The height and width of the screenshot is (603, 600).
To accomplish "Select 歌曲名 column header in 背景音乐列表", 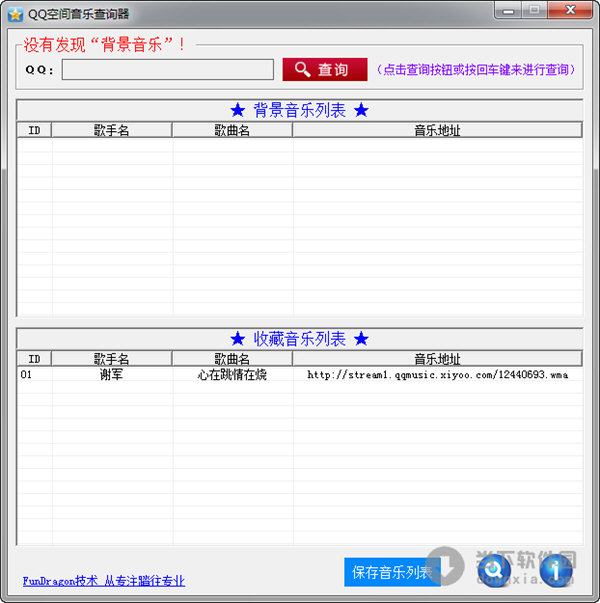I will click(x=232, y=130).
